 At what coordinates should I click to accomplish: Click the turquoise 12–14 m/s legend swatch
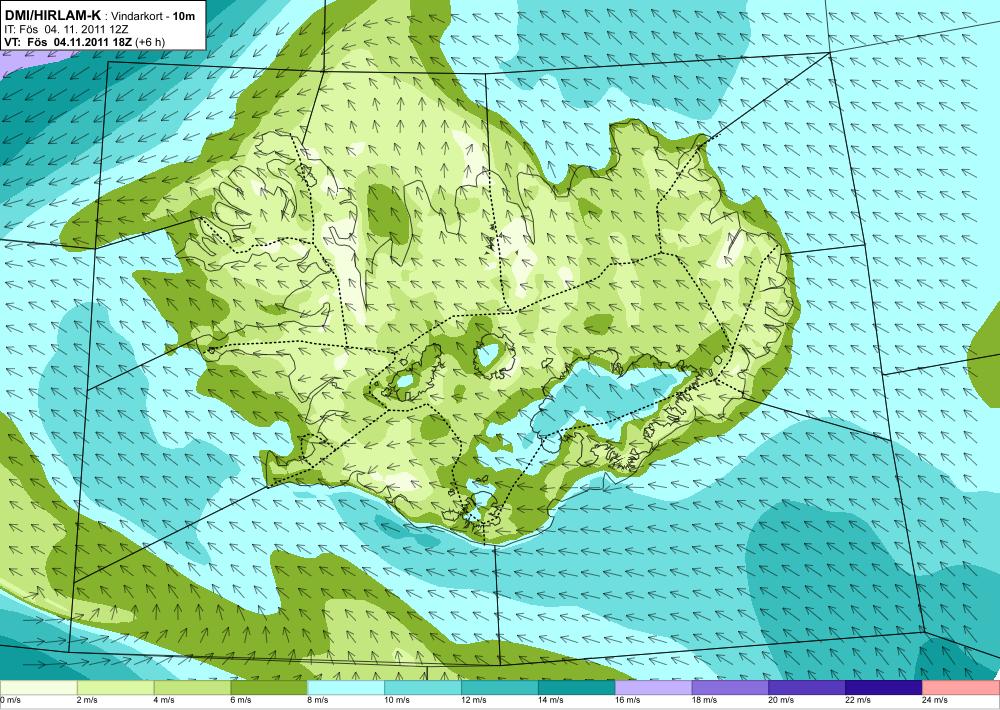click(499, 688)
